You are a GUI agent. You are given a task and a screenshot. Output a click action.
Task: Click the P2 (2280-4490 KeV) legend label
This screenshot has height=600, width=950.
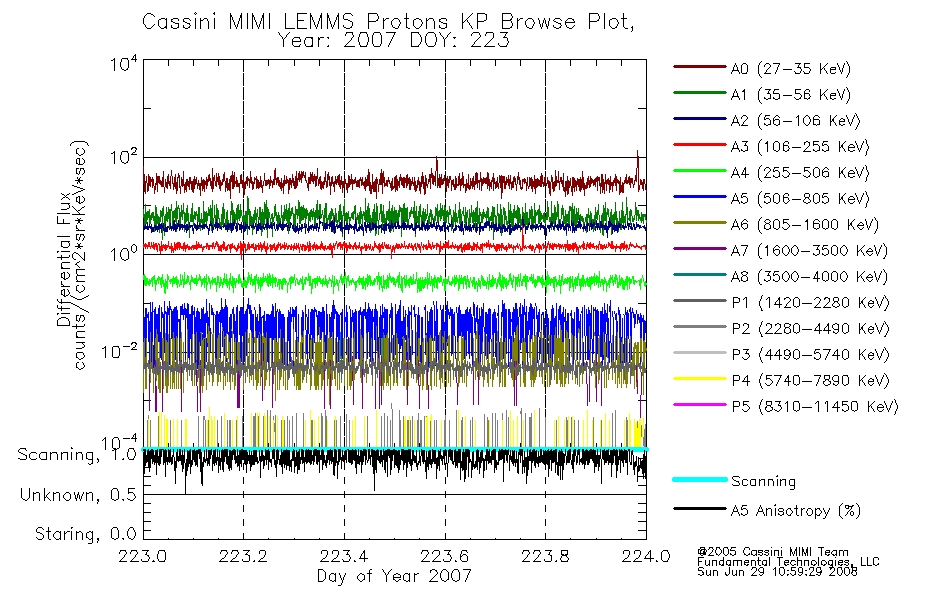tap(810, 329)
